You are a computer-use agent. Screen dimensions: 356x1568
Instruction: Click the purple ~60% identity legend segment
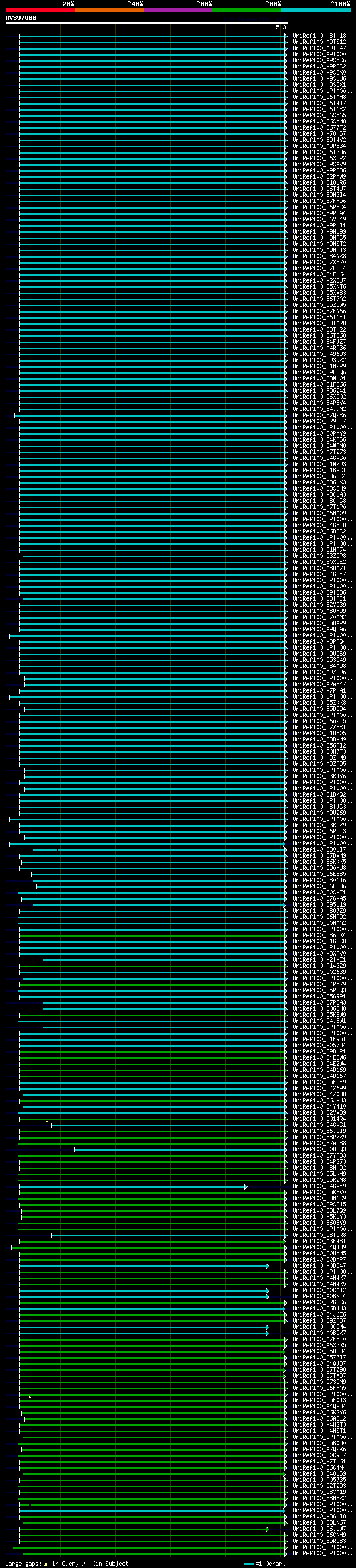[x=179, y=10]
